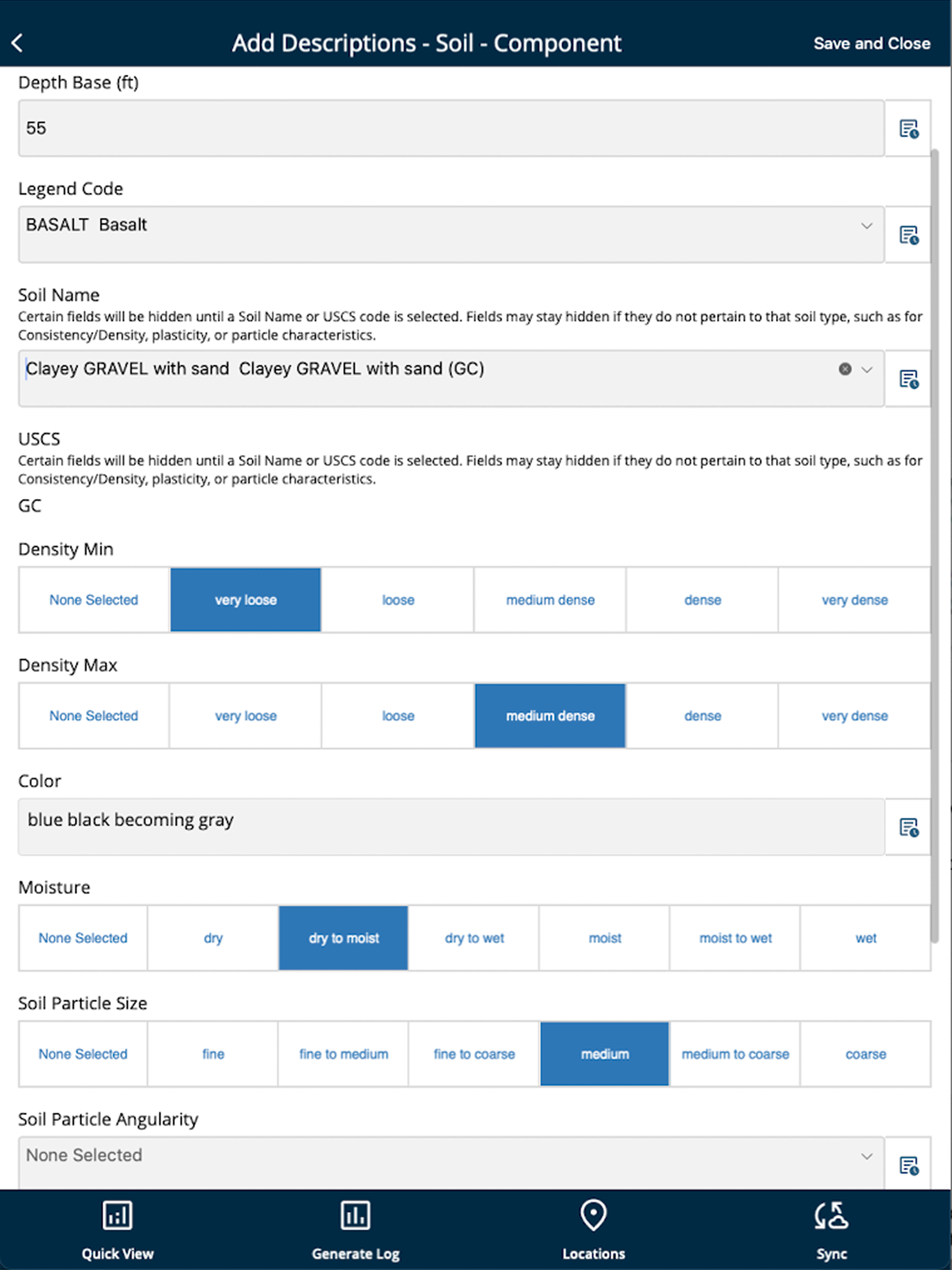Viewport: 952px width, 1270px height.
Task: Set Density Min to None Selected
Action: pos(94,600)
